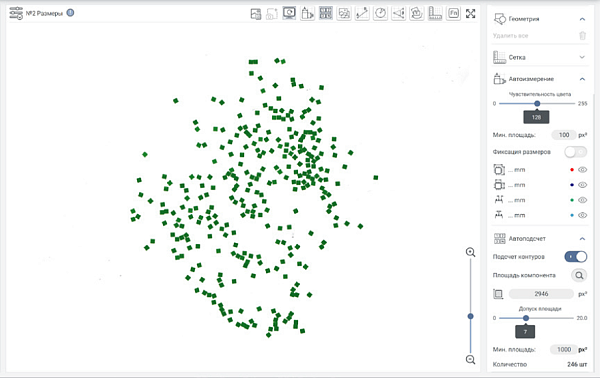The height and width of the screenshot is (378, 600).
Task: Hide the light blue measurement via eye icon
Action: click(x=582, y=215)
